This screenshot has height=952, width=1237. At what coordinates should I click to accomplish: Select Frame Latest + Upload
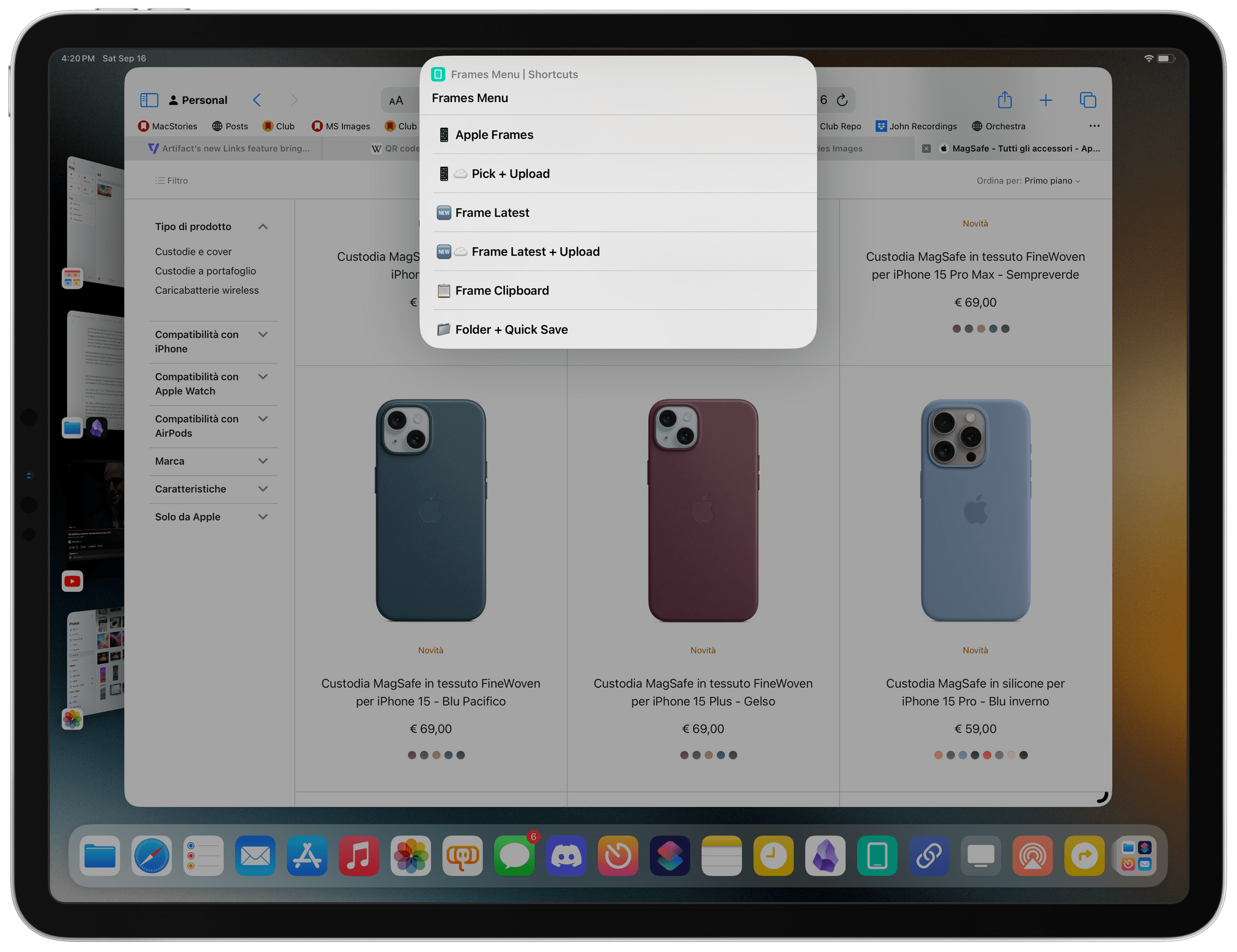pos(618,251)
